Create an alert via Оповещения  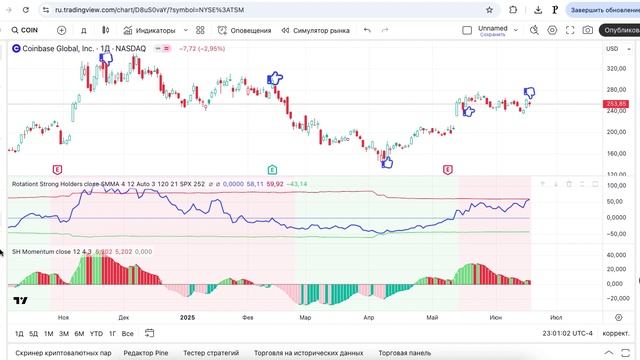tap(244, 30)
